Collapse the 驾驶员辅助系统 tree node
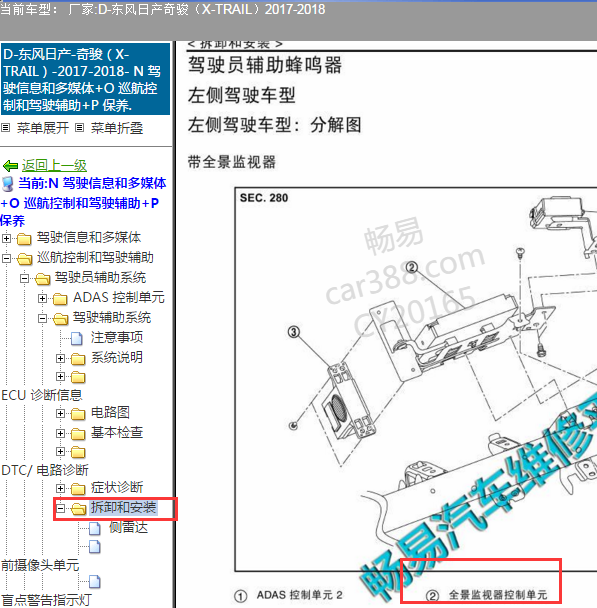 24,278
